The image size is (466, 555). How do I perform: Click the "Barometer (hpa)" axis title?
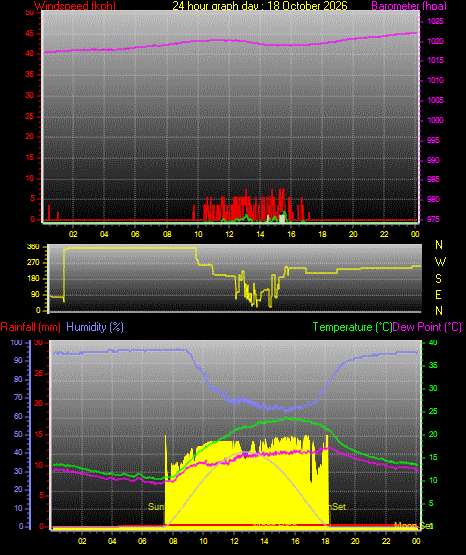tap(409, 6)
